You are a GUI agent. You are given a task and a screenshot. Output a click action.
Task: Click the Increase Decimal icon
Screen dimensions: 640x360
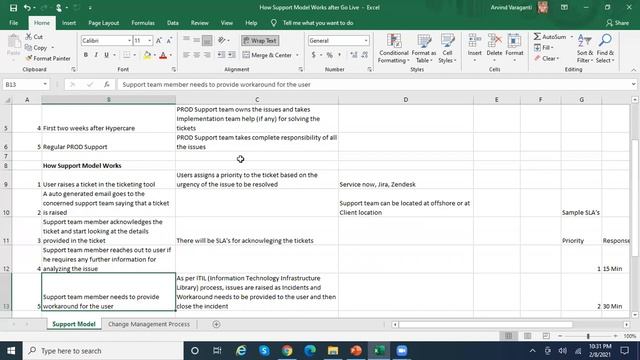pos(353,55)
